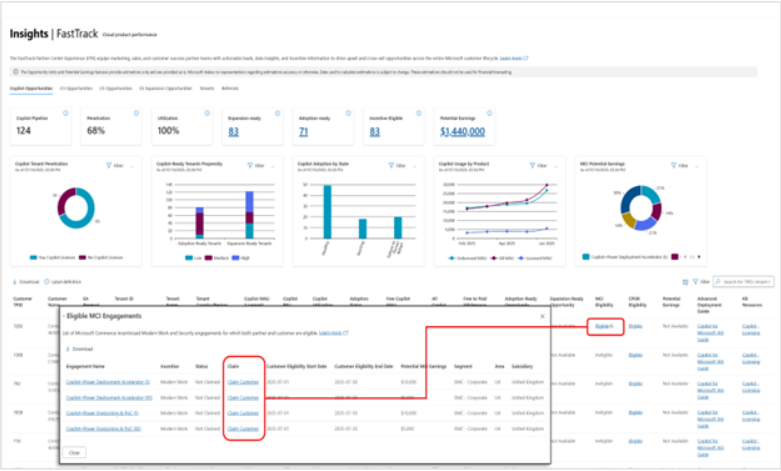
Task: Focus the table search input field
Action: point(744,282)
